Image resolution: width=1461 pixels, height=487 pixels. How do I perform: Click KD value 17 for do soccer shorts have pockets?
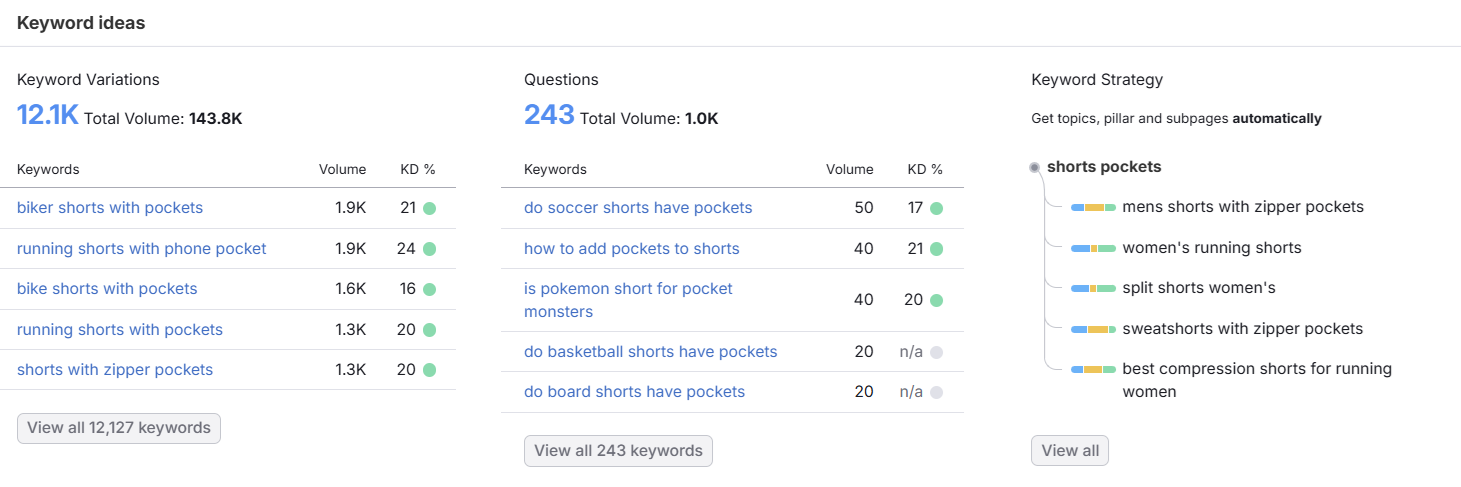click(915, 208)
